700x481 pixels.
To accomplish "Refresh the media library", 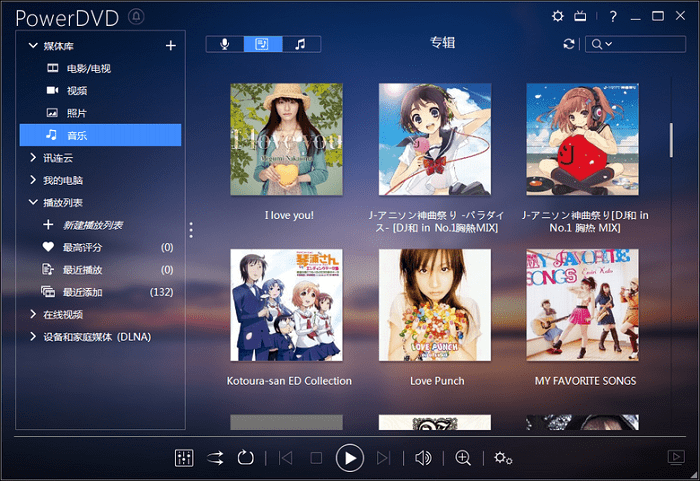I will (568, 44).
